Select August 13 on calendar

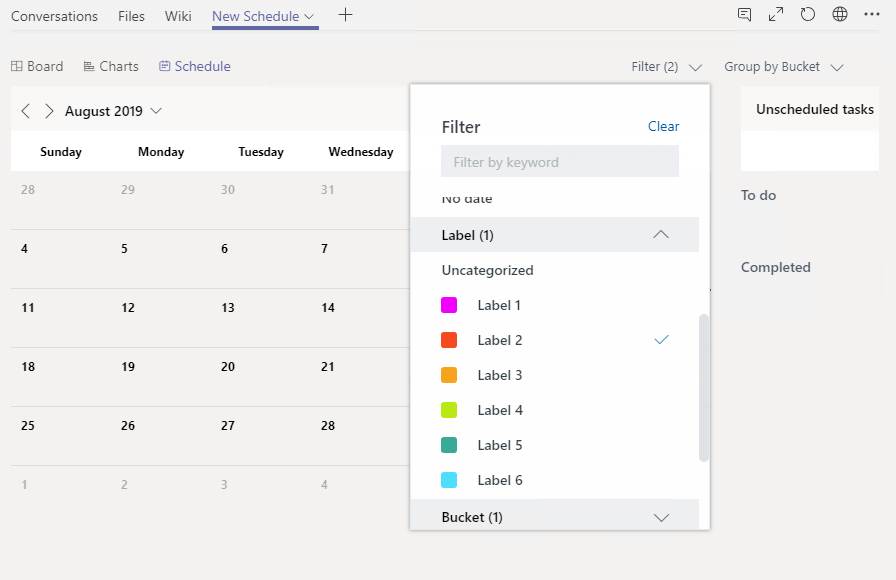[x=228, y=307]
